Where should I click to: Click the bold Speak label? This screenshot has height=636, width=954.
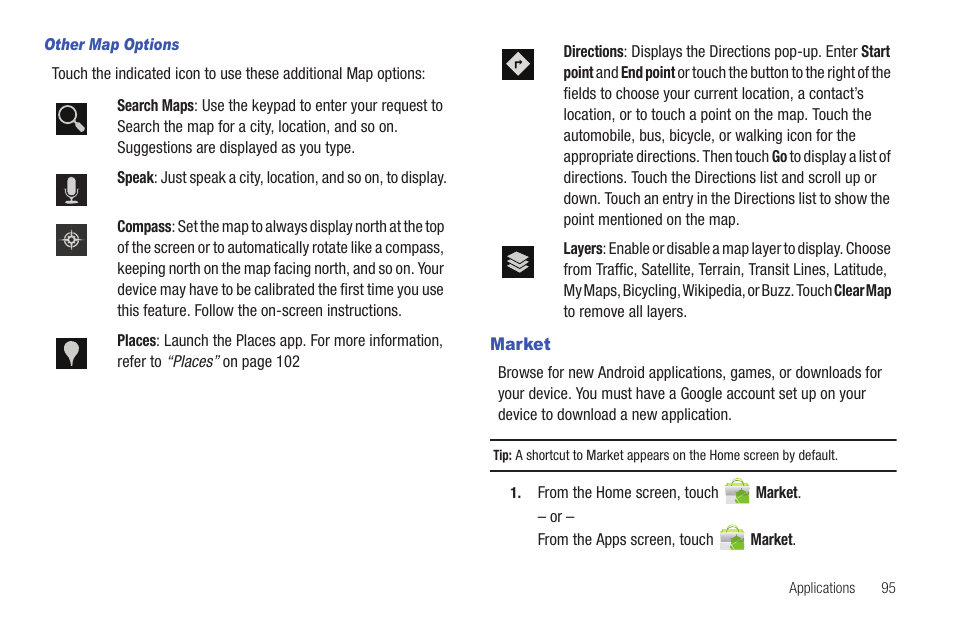135,178
